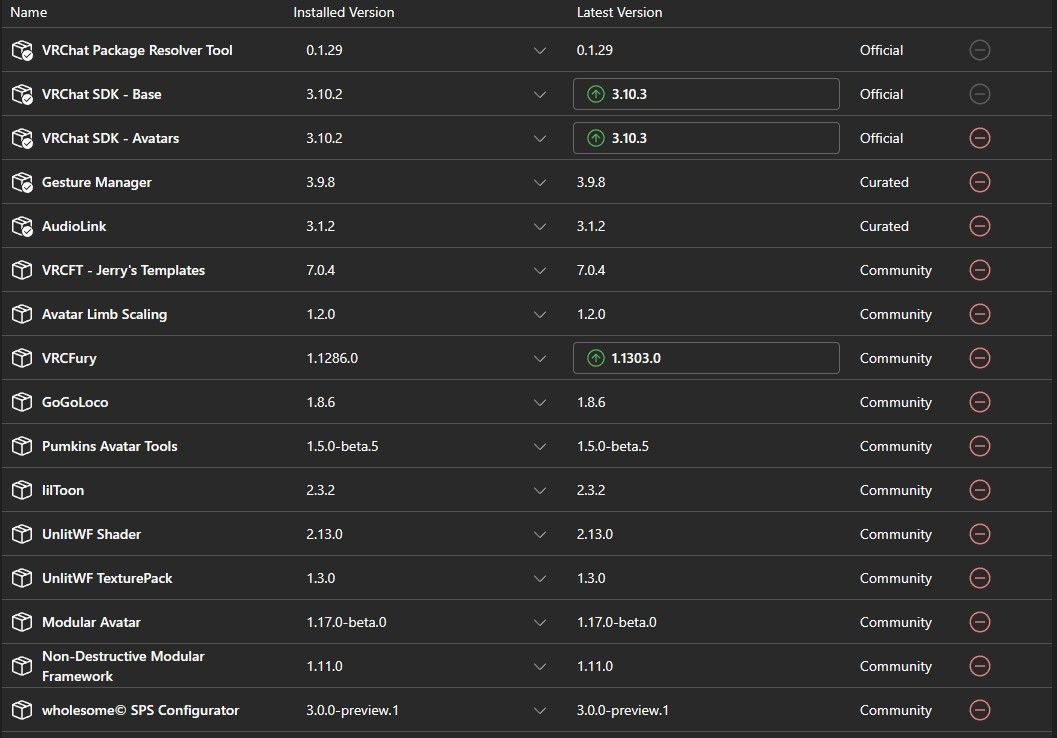1057x738 pixels.
Task: Select the Official label in Package Resolver row
Action: click(x=881, y=50)
